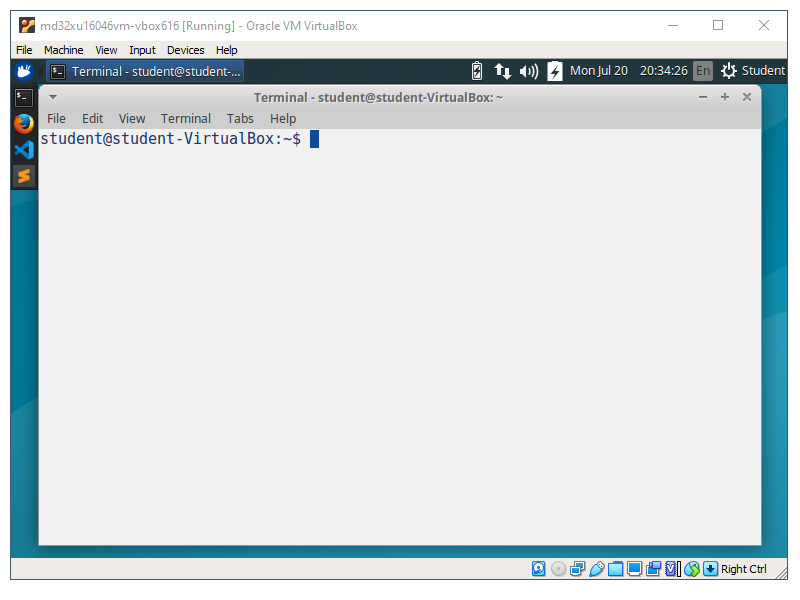Open the Student user session menu
This screenshot has width=800, height=600.
[x=753, y=71]
